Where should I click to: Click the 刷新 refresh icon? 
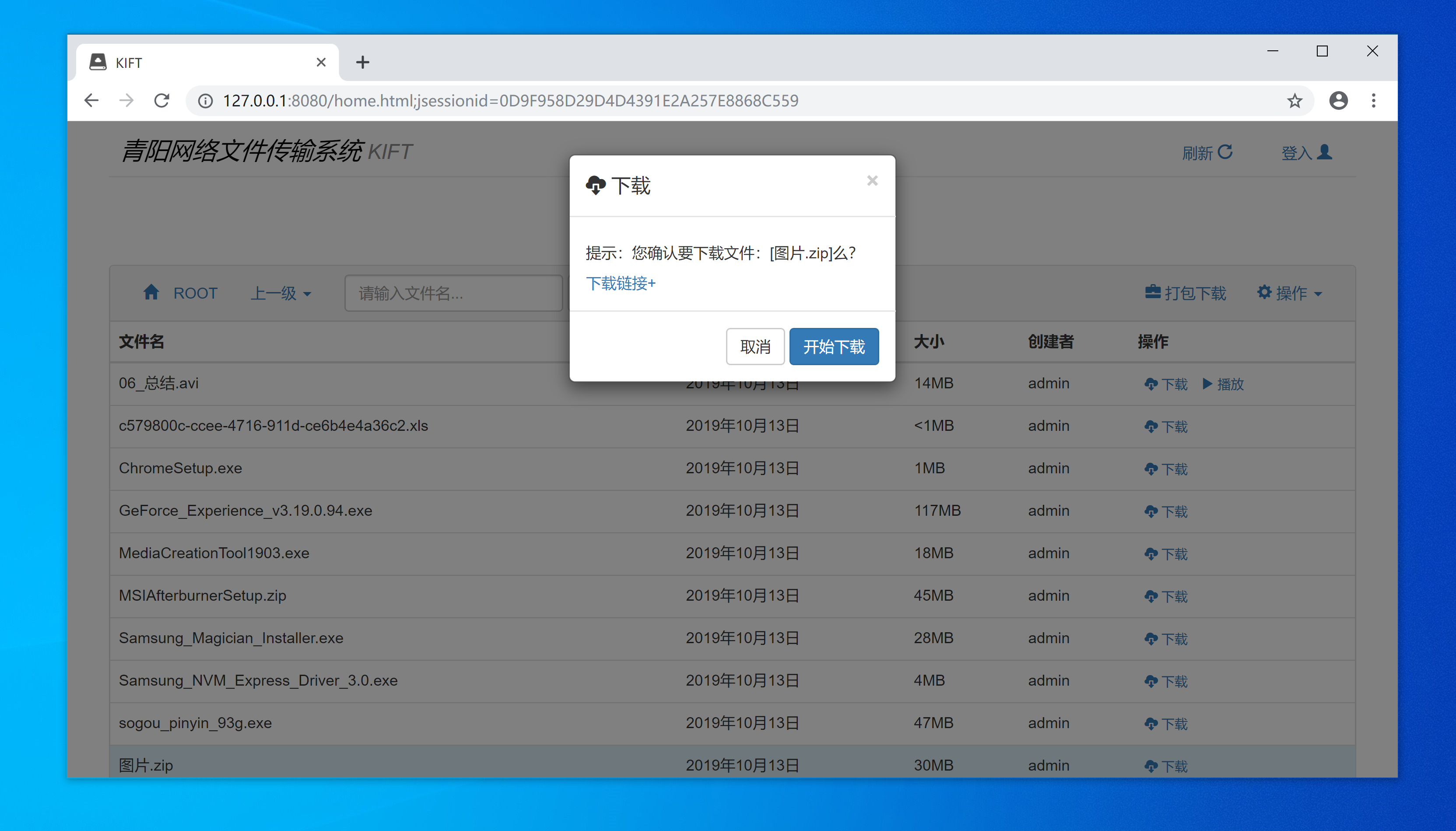tap(1225, 151)
